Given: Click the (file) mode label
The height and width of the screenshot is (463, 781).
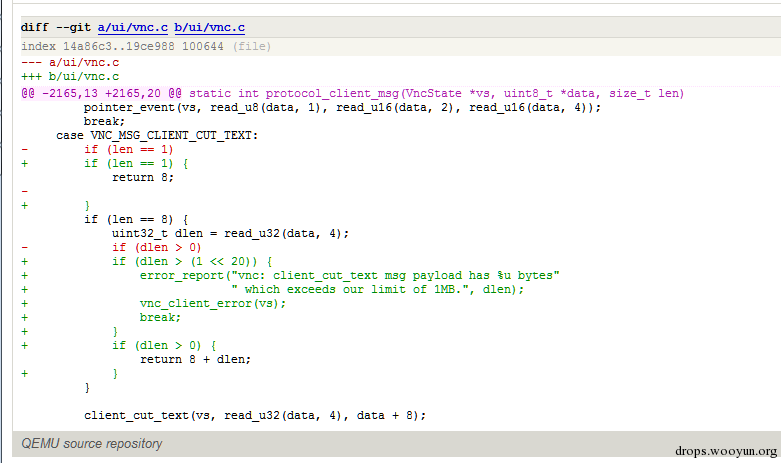Looking at the screenshot, I should pos(252,46).
